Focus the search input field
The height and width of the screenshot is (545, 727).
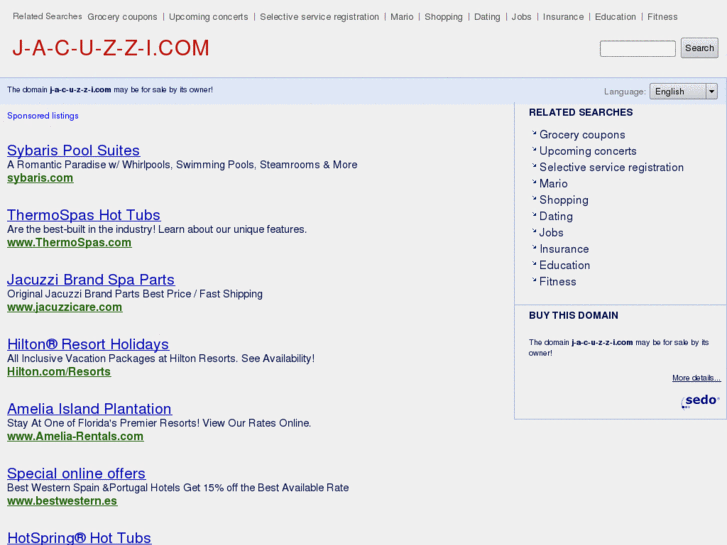[x=638, y=48]
